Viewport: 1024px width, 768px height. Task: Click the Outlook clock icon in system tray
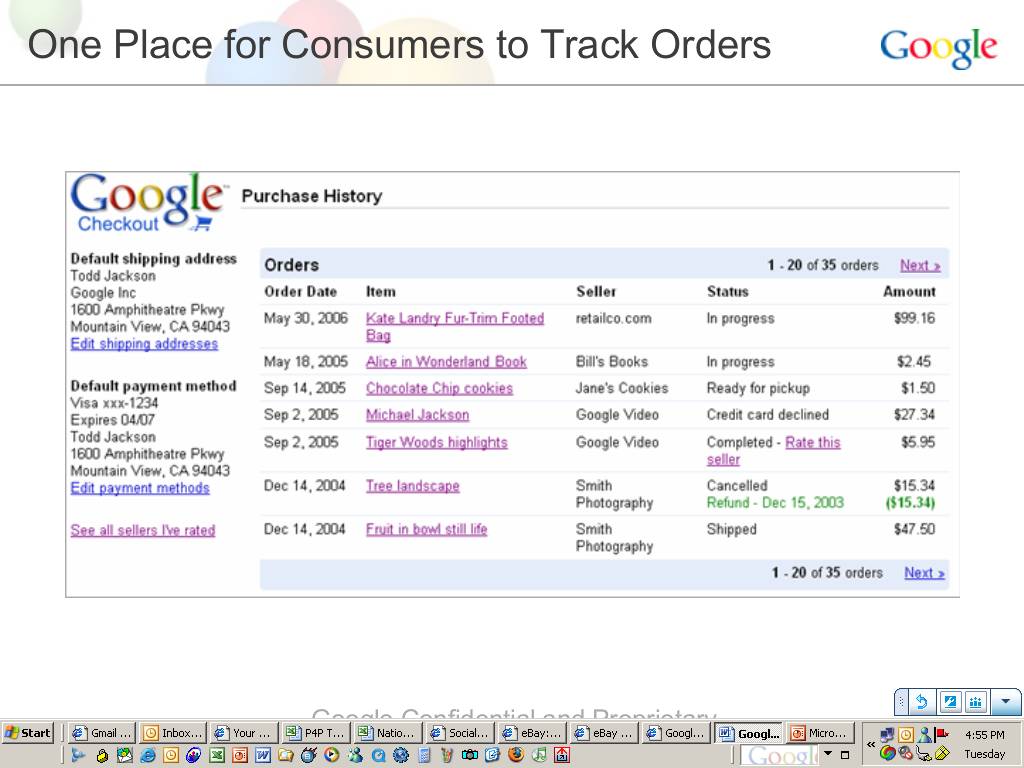[x=906, y=735]
